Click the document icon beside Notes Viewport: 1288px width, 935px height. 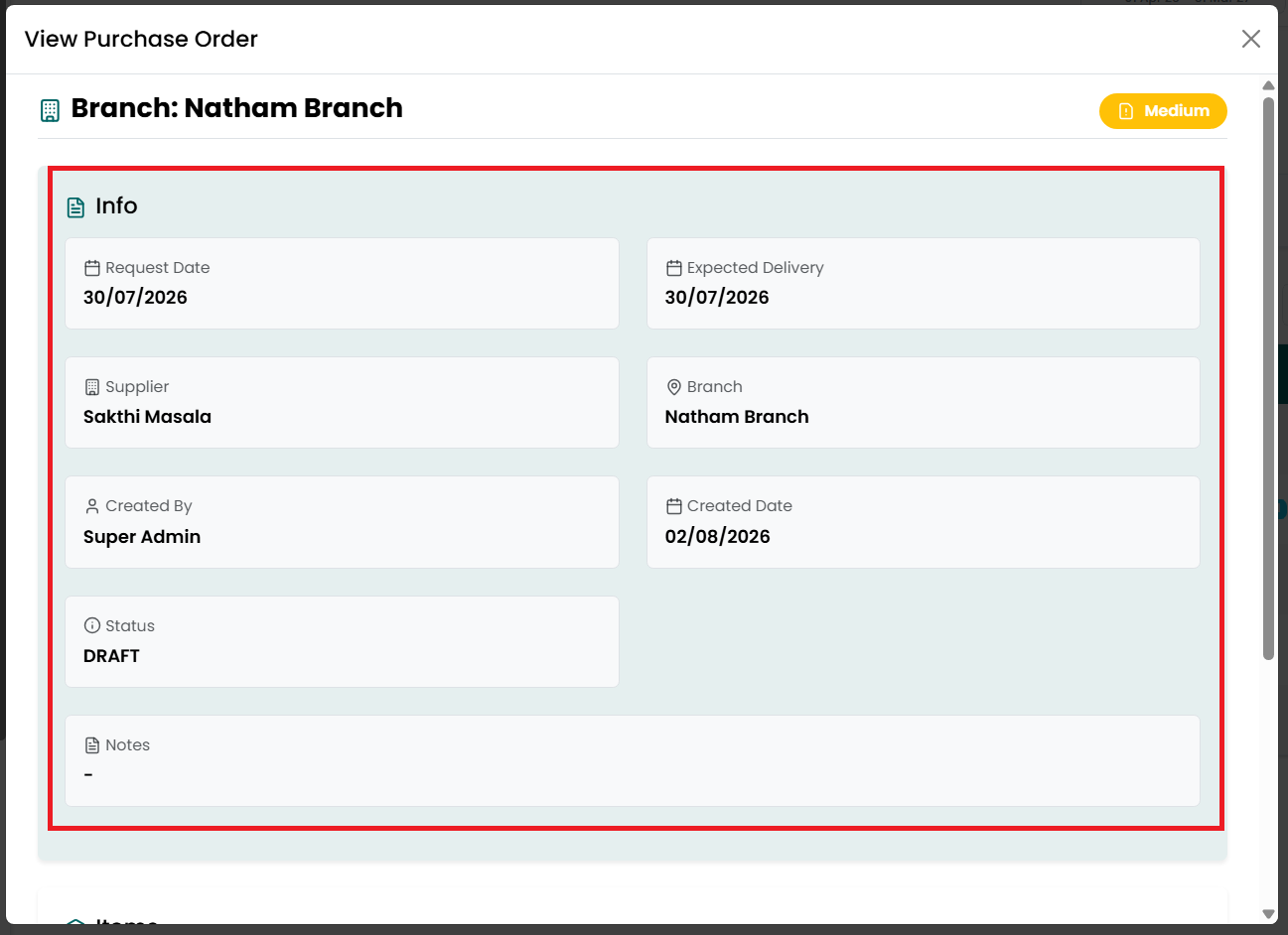point(92,745)
